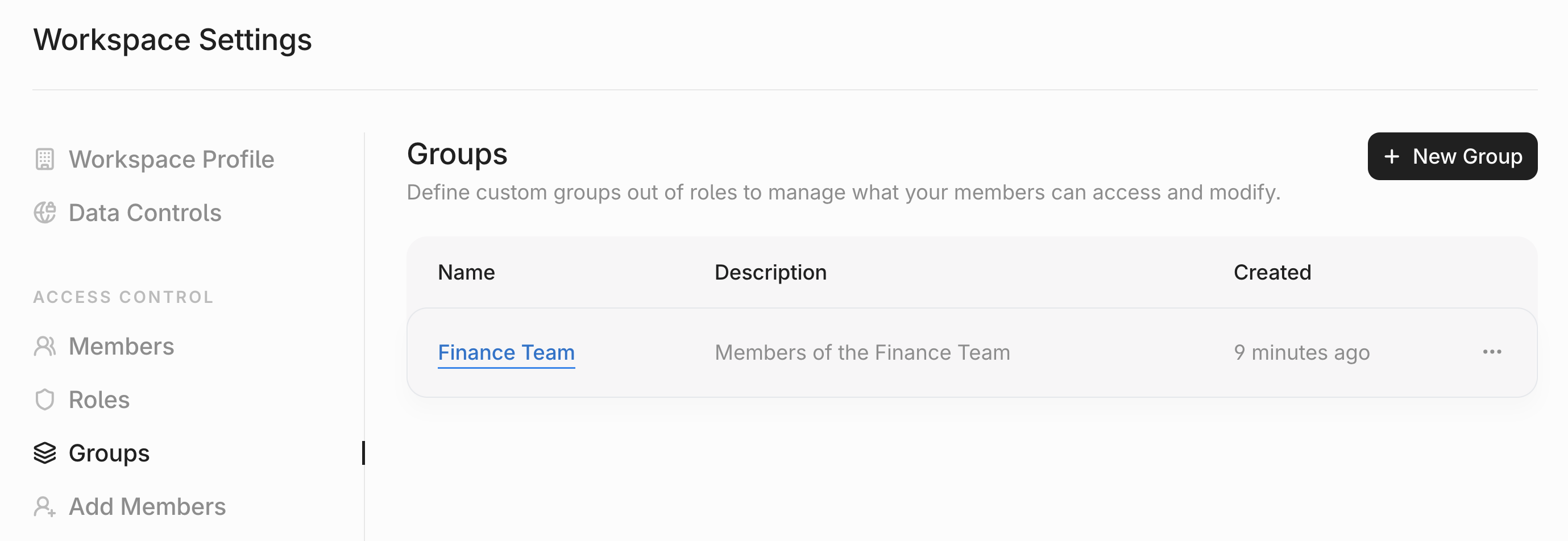This screenshot has height=541, width=1568.
Task: Click the Add Members person-plus icon
Action: pyautogui.click(x=44, y=506)
